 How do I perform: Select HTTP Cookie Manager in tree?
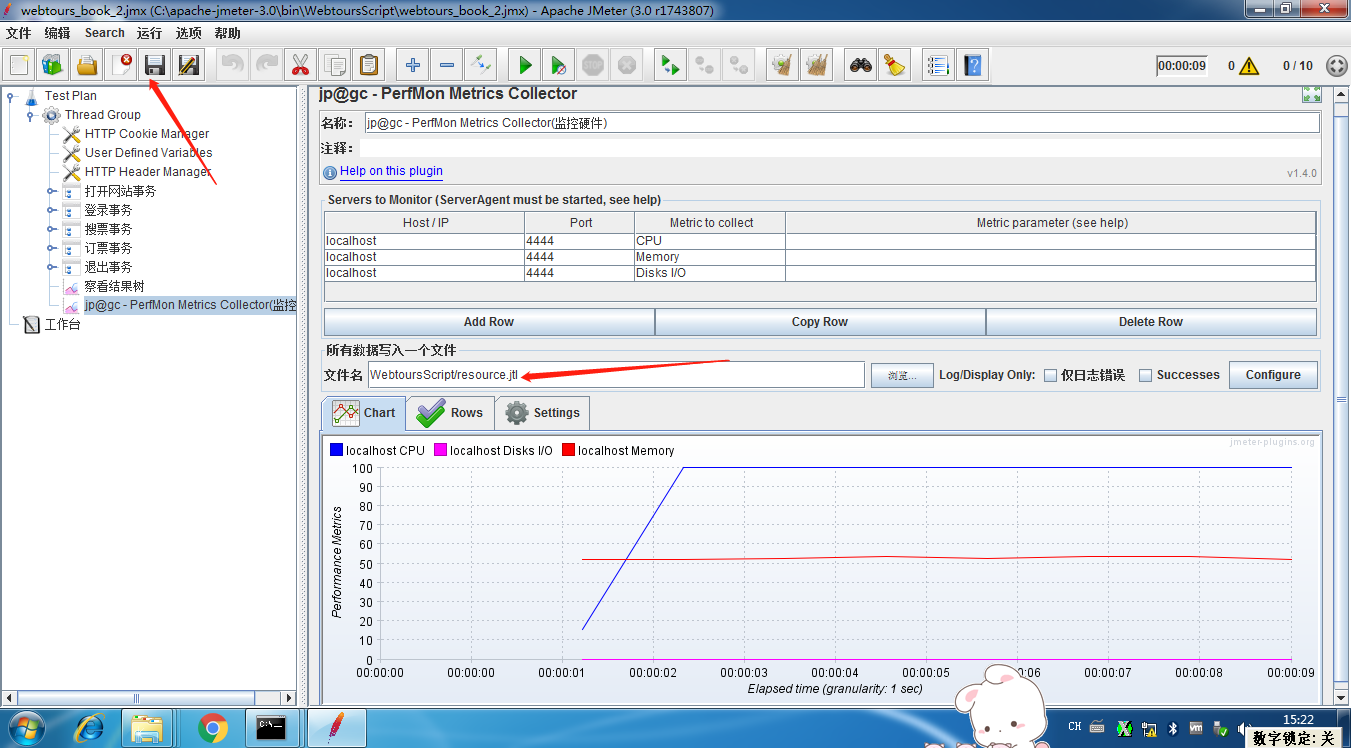point(147,134)
